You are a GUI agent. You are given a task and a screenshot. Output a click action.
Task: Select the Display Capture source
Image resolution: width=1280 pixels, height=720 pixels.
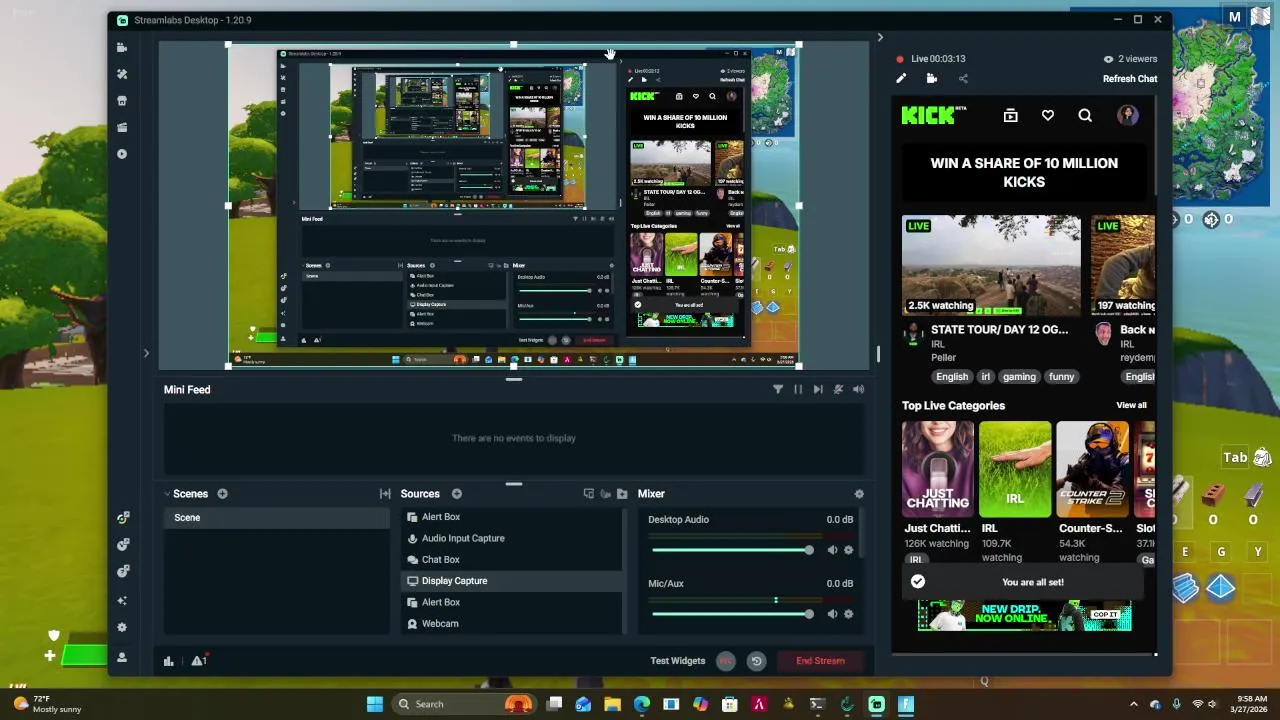[x=512, y=581]
